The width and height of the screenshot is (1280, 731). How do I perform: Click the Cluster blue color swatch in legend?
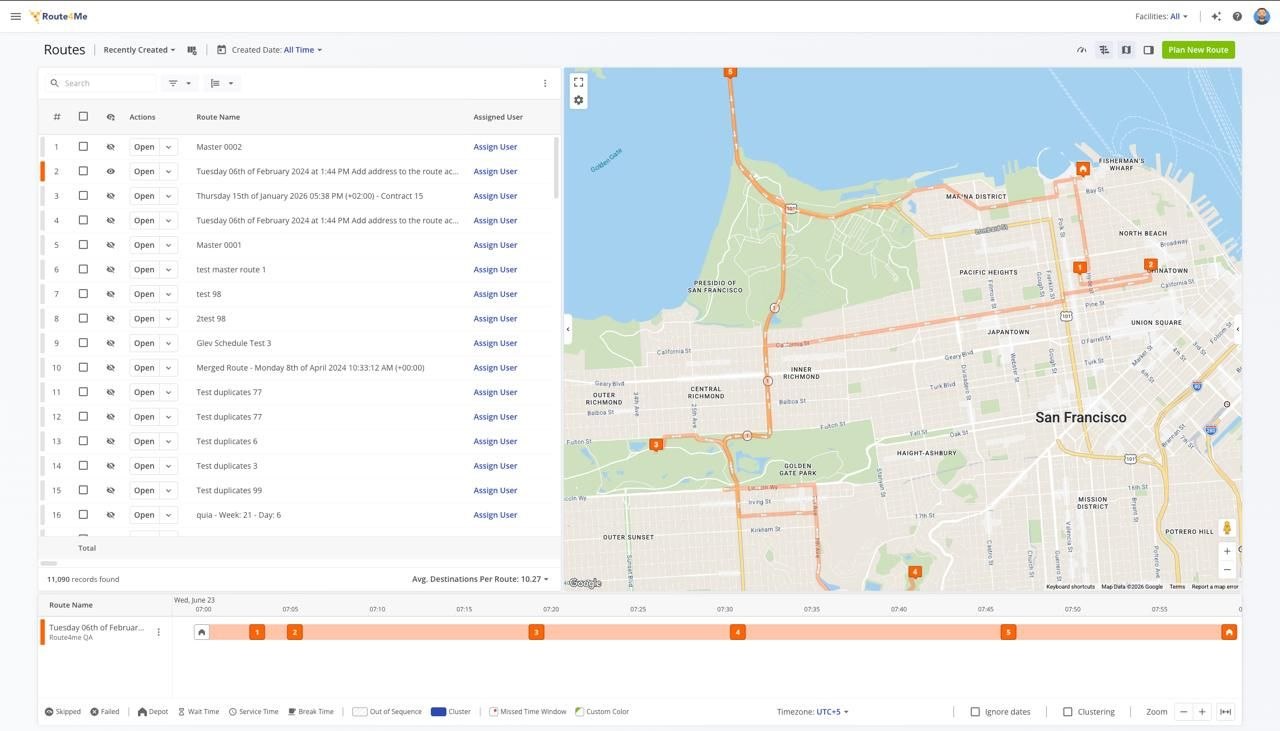[x=438, y=712]
